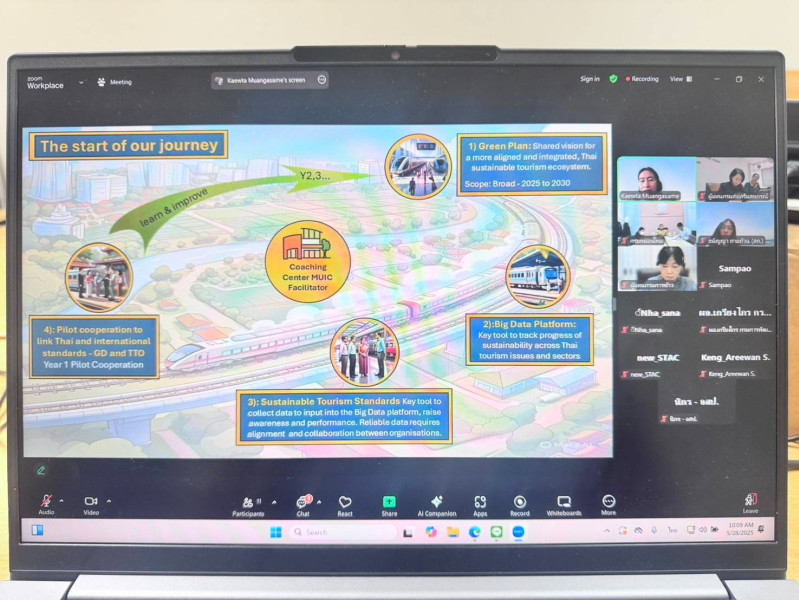This screenshot has width=799, height=600.
Task: Expand the video options caret
Action: (x=109, y=500)
